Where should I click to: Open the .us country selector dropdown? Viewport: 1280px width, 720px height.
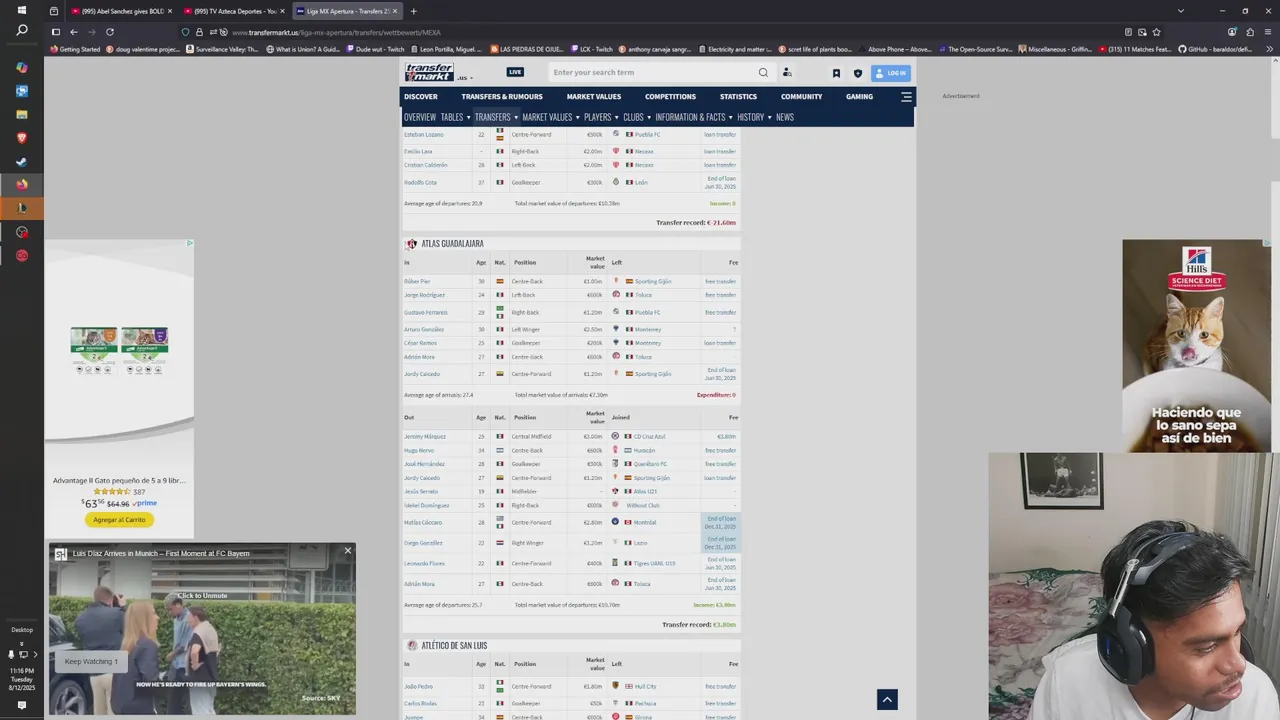[465, 77]
